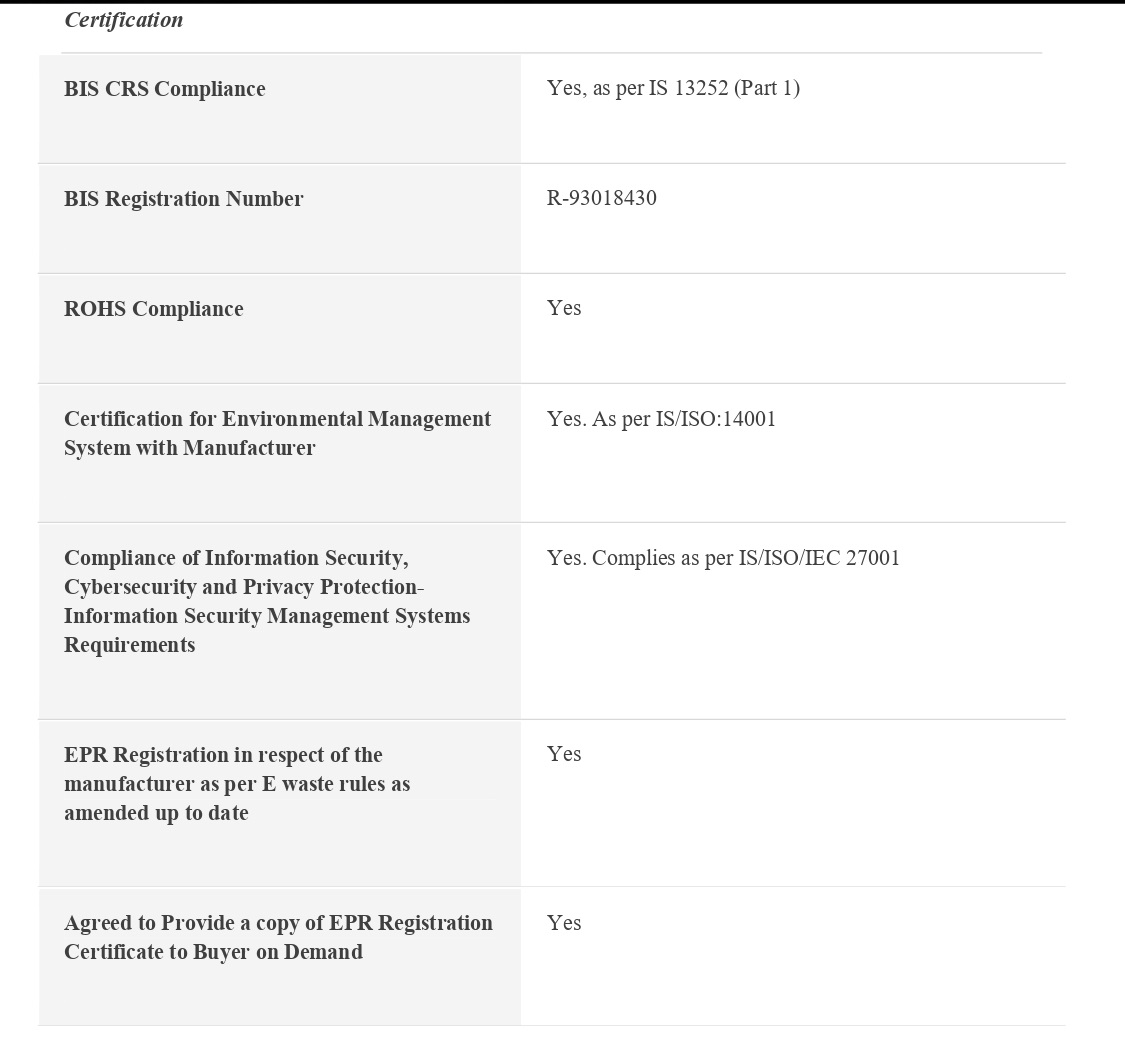Click the 'amended up to date' text line
Image resolution: width=1125 pixels, height=1042 pixels.
coord(156,813)
